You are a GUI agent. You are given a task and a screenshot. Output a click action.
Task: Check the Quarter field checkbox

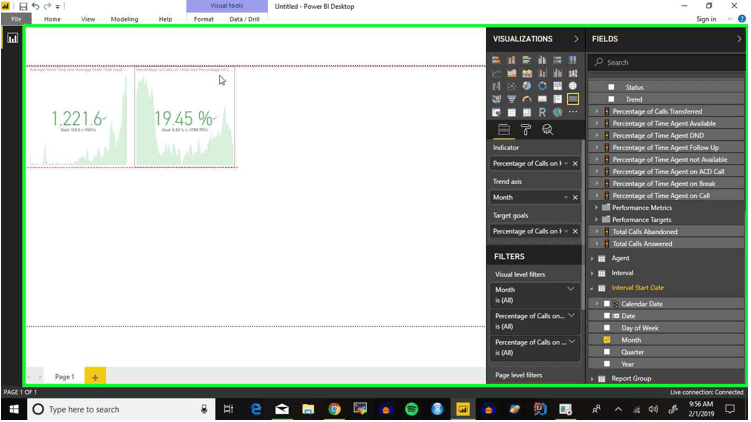click(x=607, y=352)
